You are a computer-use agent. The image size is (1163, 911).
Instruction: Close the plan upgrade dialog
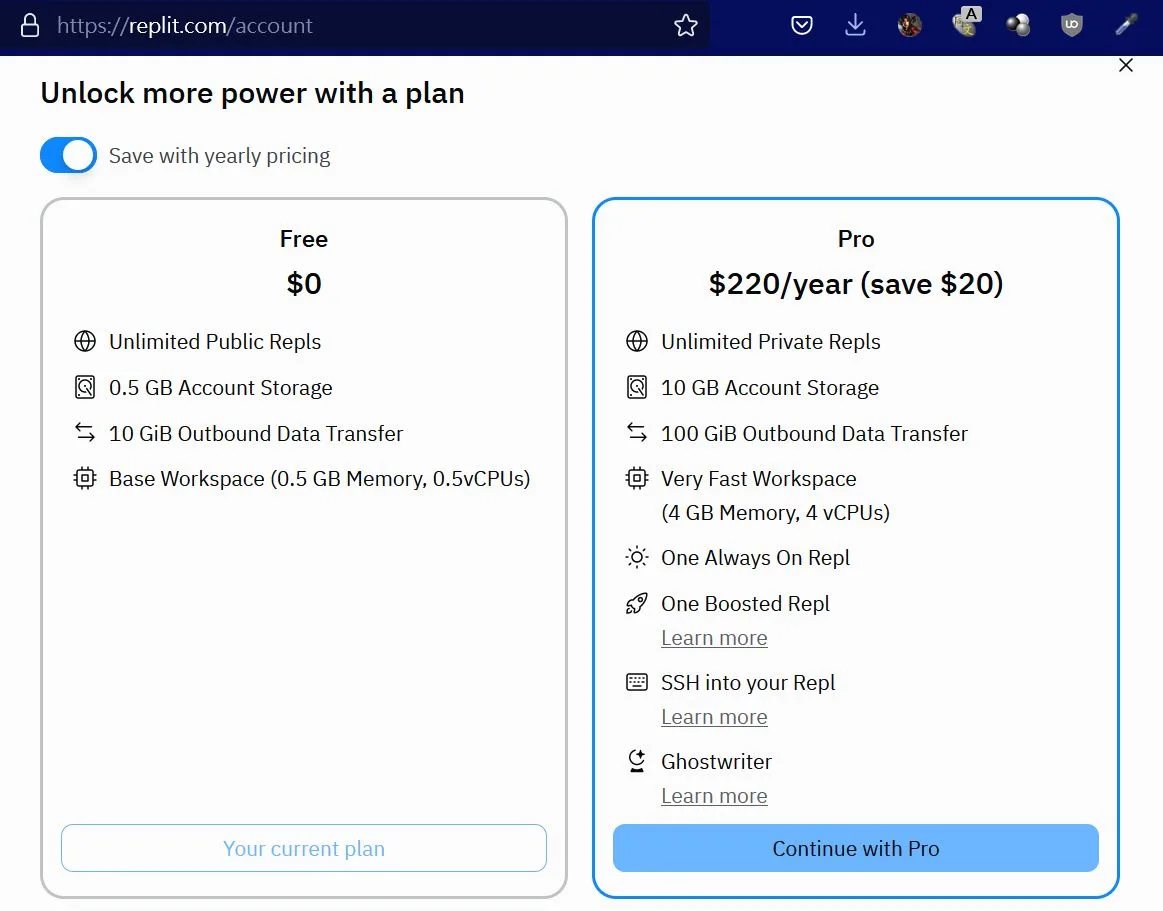tap(1125, 65)
